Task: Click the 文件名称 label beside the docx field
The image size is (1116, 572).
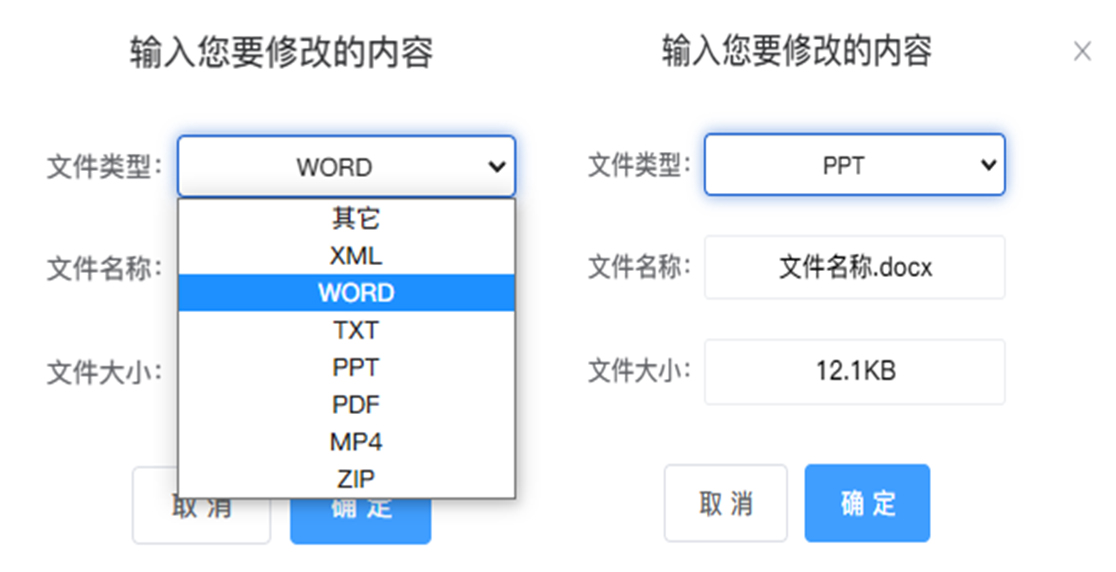Action: pos(638,267)
